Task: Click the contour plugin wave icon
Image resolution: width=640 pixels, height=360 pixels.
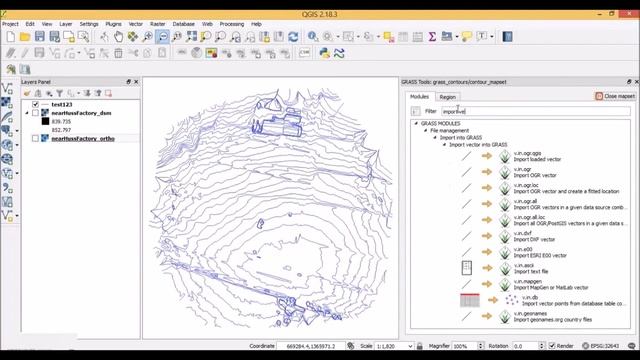Action: [339, 53]
